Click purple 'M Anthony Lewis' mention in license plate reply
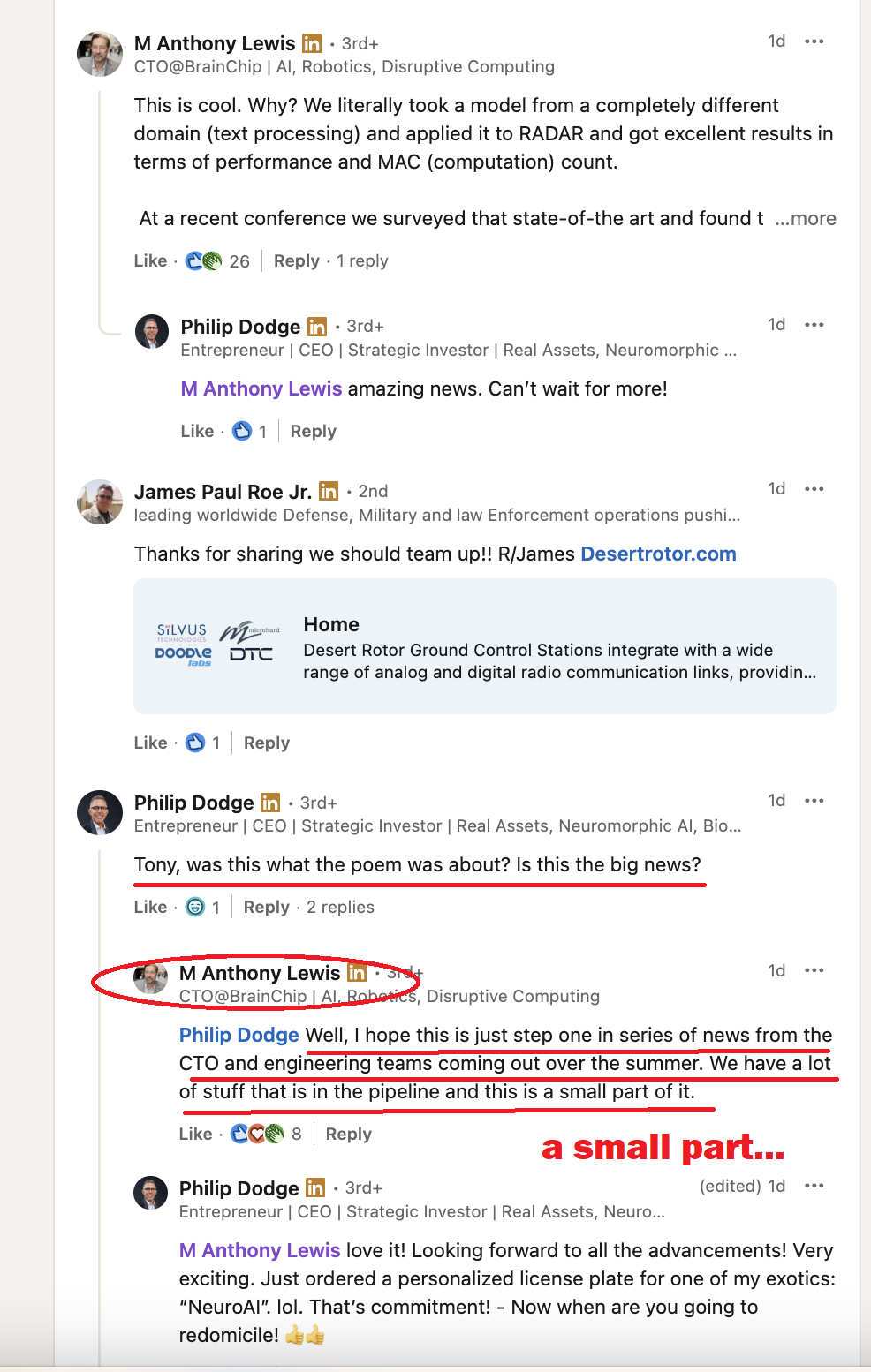This screenshot has height=1372, width=871. click(x=260, y=1251)
